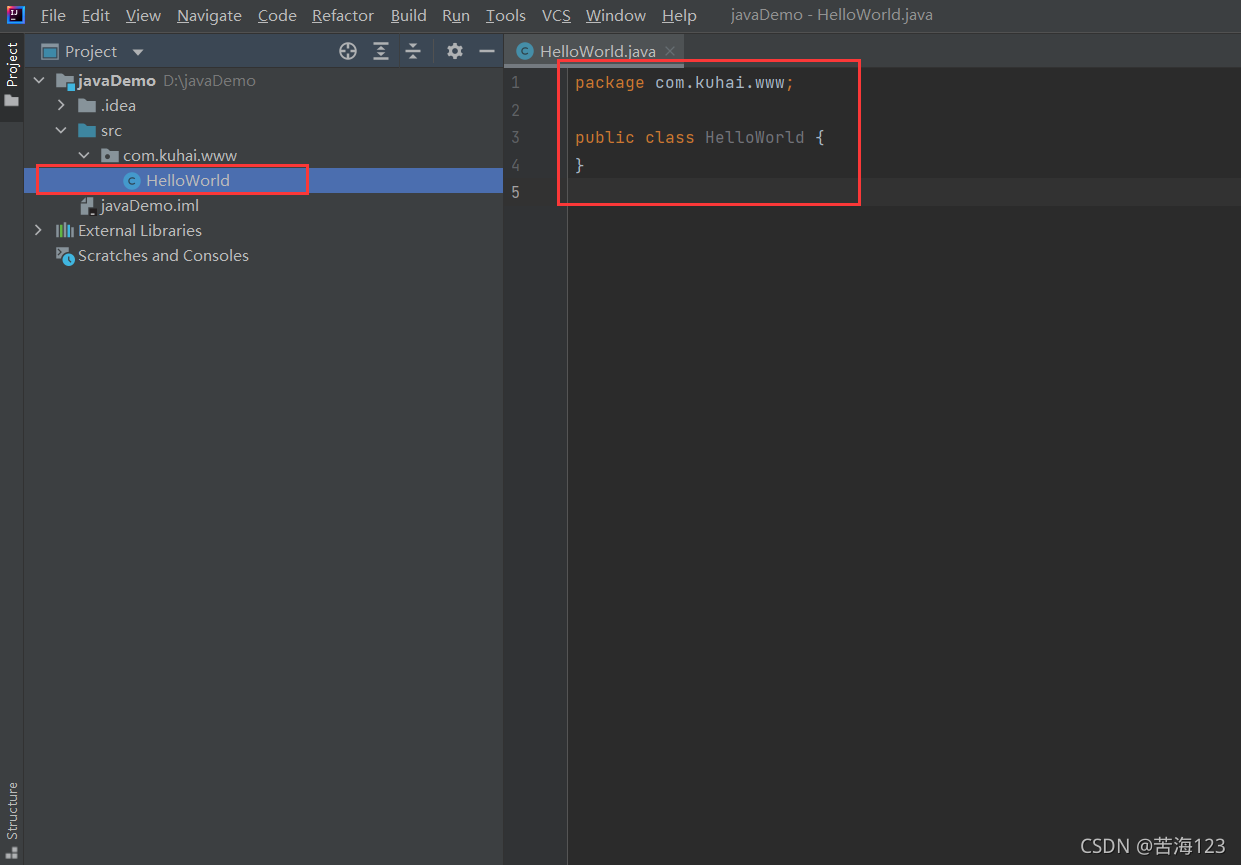This screenshot has width=1241, height=865.
Task: Select External Libraries in tree
Action: pyautogui.click(x=263, y=231)
